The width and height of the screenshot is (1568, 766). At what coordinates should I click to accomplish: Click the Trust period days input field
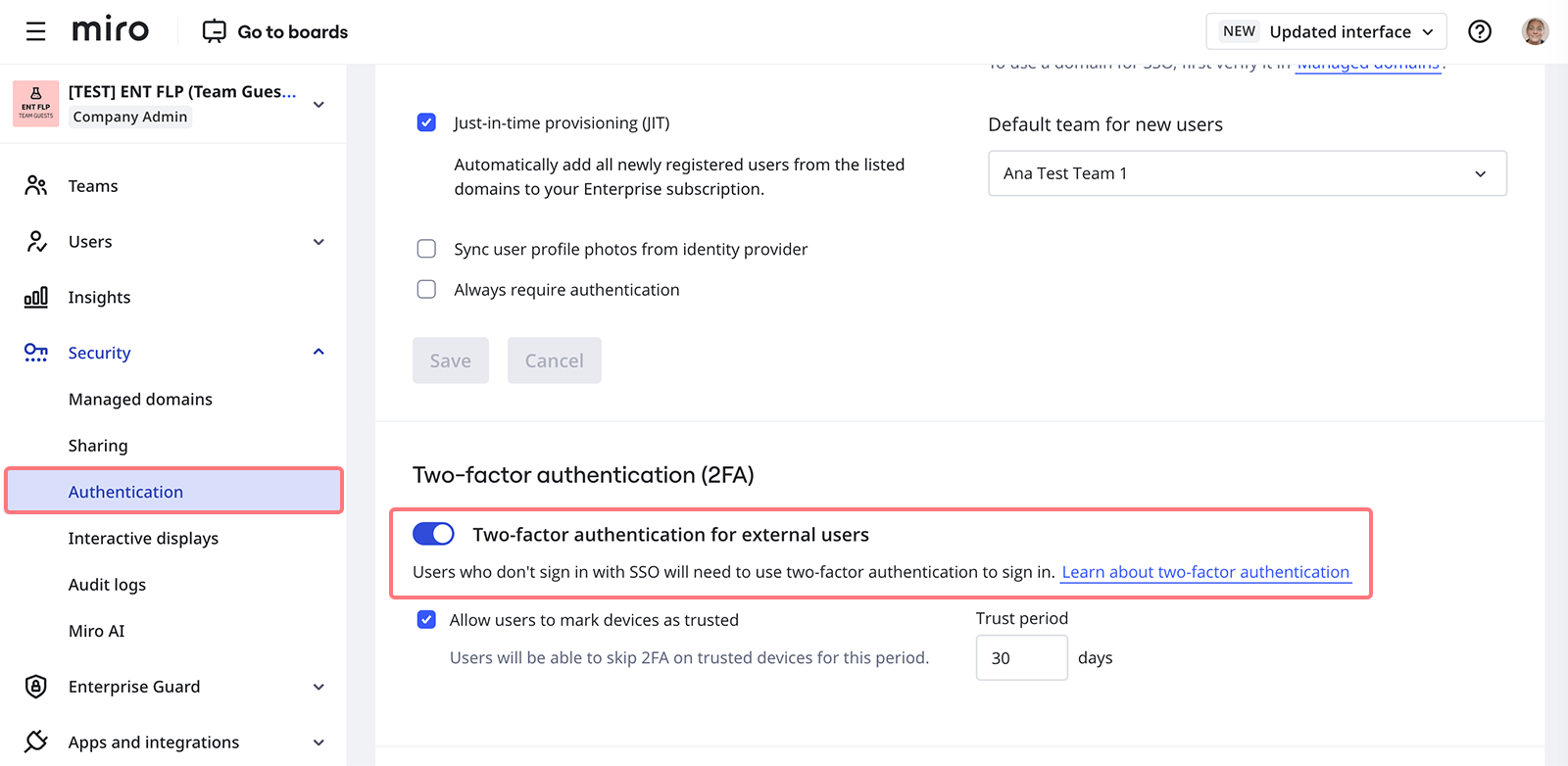(1021, 658)
